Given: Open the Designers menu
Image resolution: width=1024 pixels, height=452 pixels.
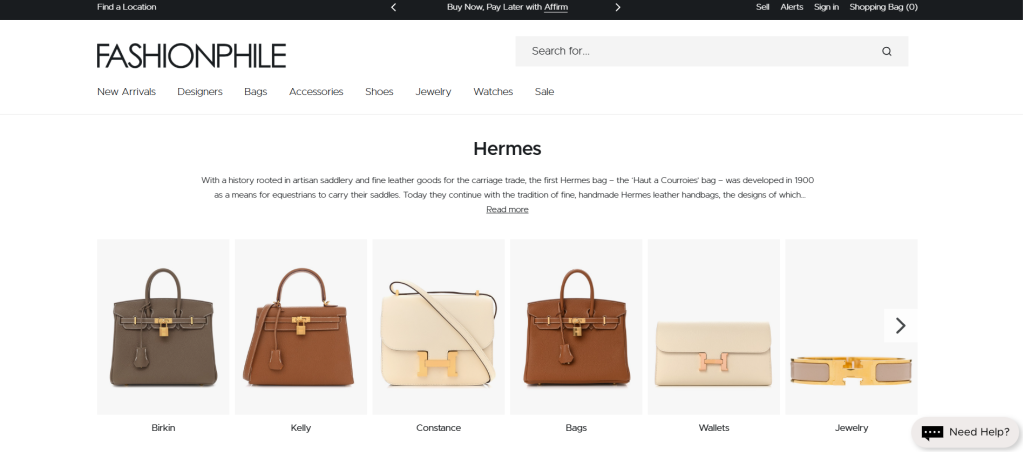Looking at the screenshot, I should [200, 91].
